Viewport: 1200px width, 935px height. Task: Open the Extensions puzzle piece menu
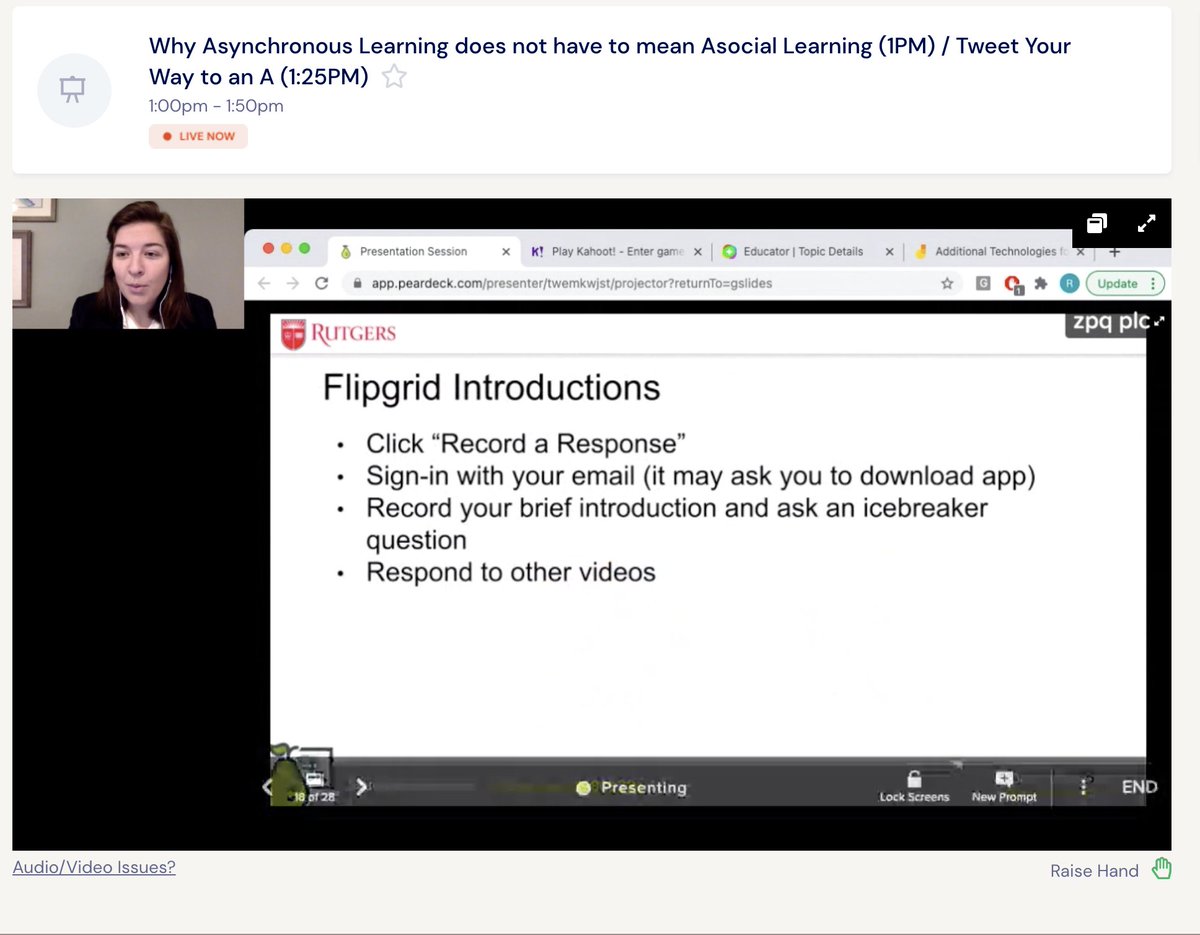(1041, 284)
